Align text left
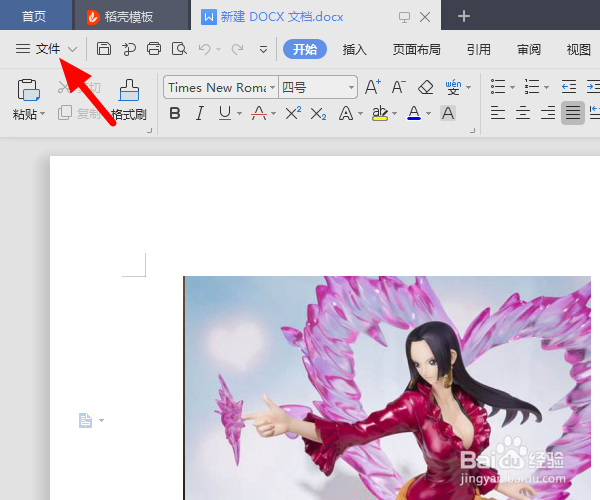Viewport: 600px width, 500px height. pyautogui.click(x=498, y=113)
